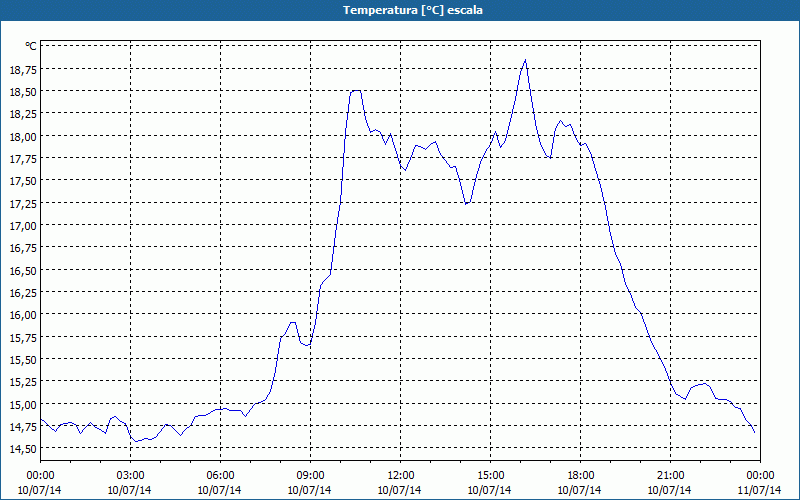Select the 14,75 y-axis label
Viewport: 800px width, 500px height.
23,427
